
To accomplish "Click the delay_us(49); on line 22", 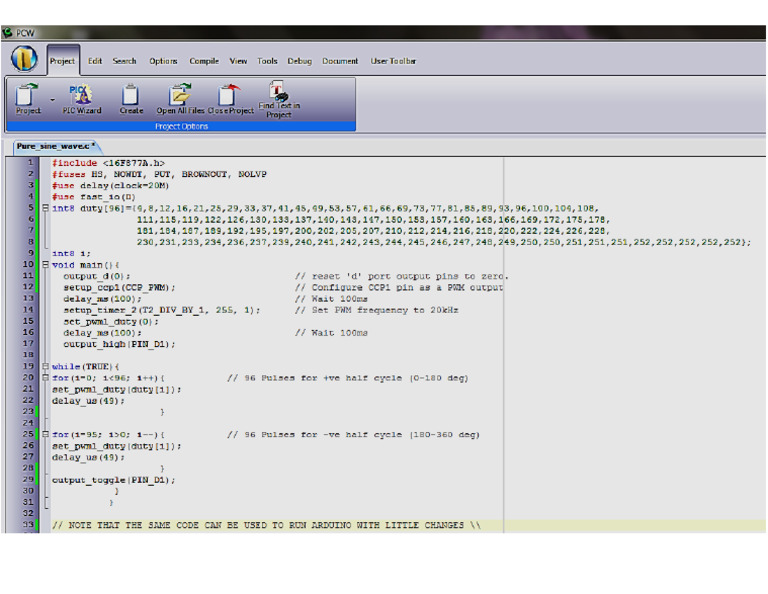I will pos(88,401).
